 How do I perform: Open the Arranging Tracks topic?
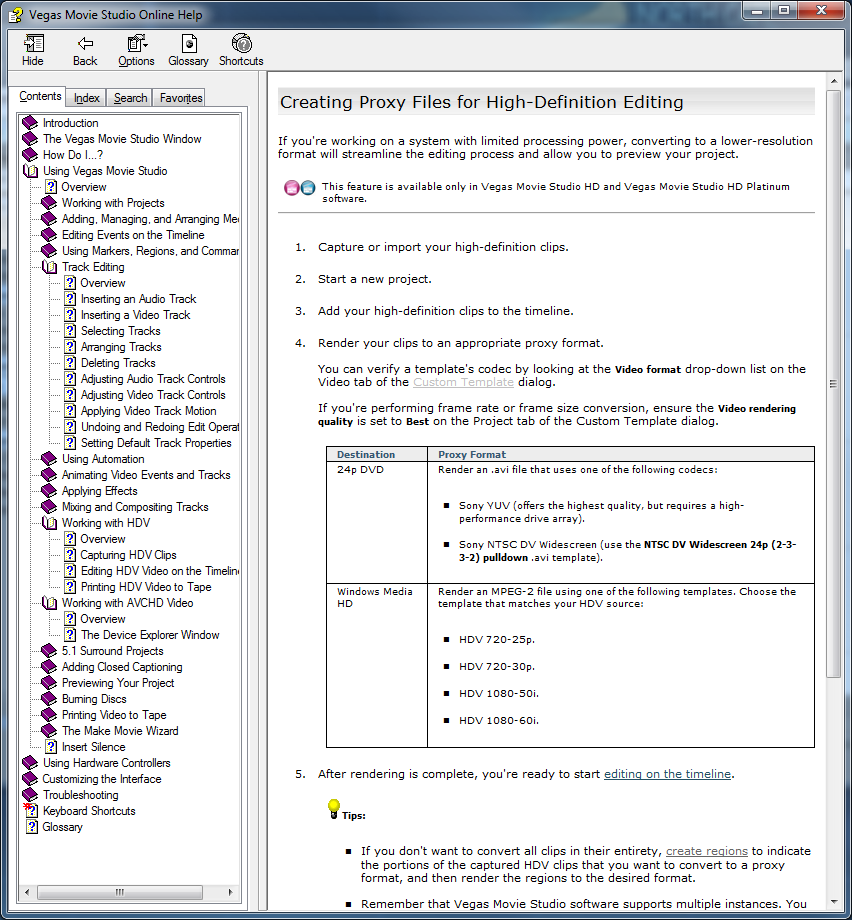click(x=121, y=347)
